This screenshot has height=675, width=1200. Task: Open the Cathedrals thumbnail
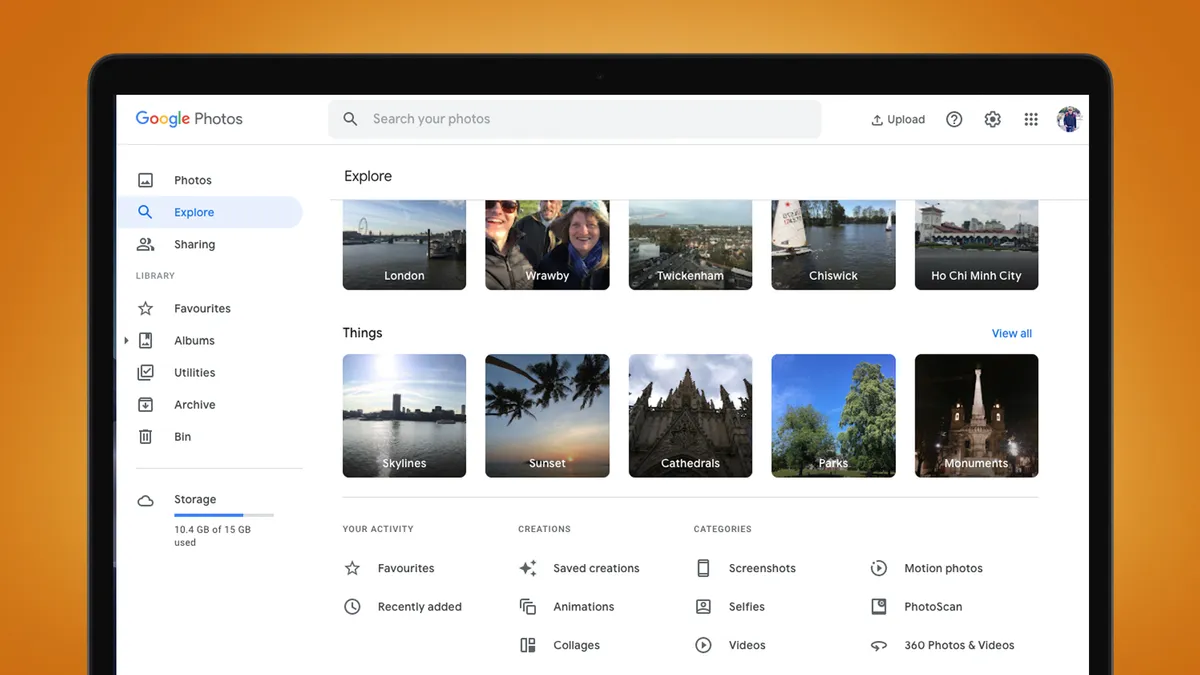pos(690,415)
